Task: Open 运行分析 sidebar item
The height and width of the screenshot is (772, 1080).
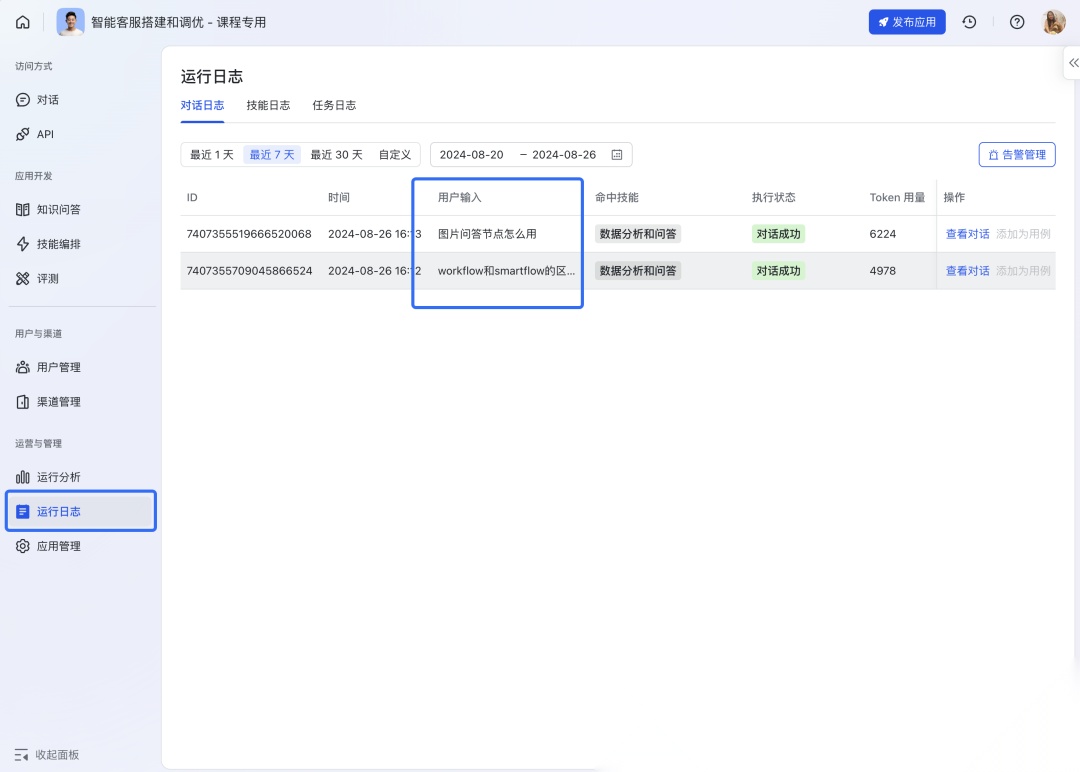Action: (x=81, y=477)
